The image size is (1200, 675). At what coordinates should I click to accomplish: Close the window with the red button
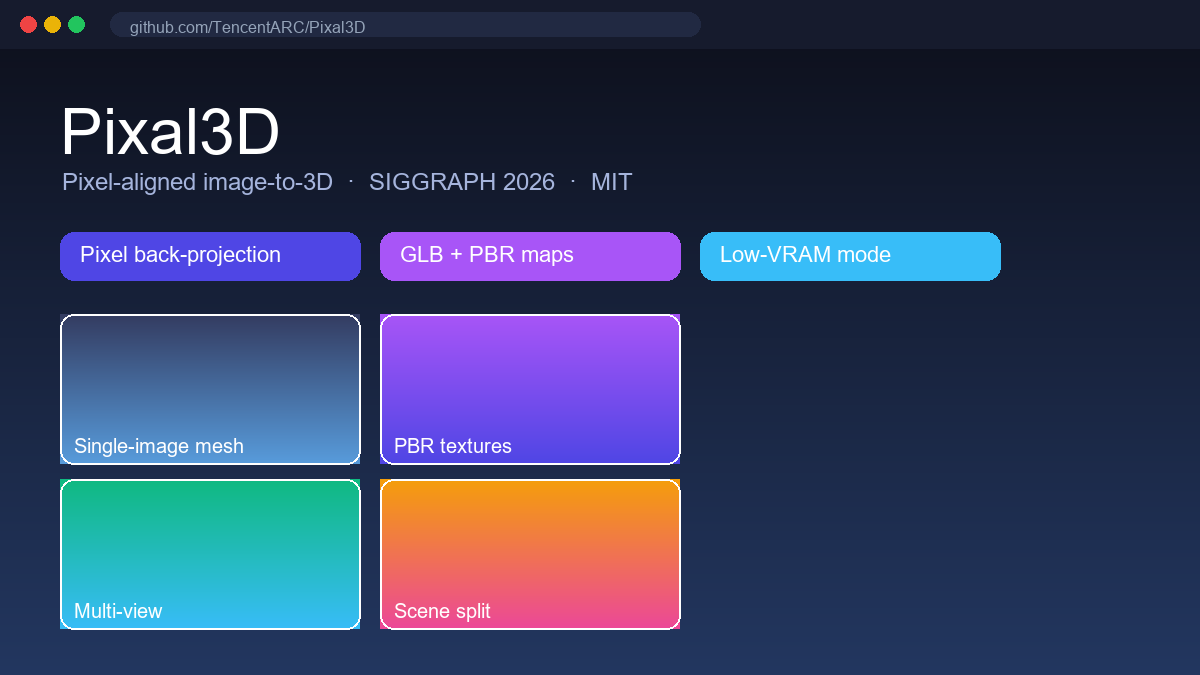pyautogui.click(x=28, y=24)
